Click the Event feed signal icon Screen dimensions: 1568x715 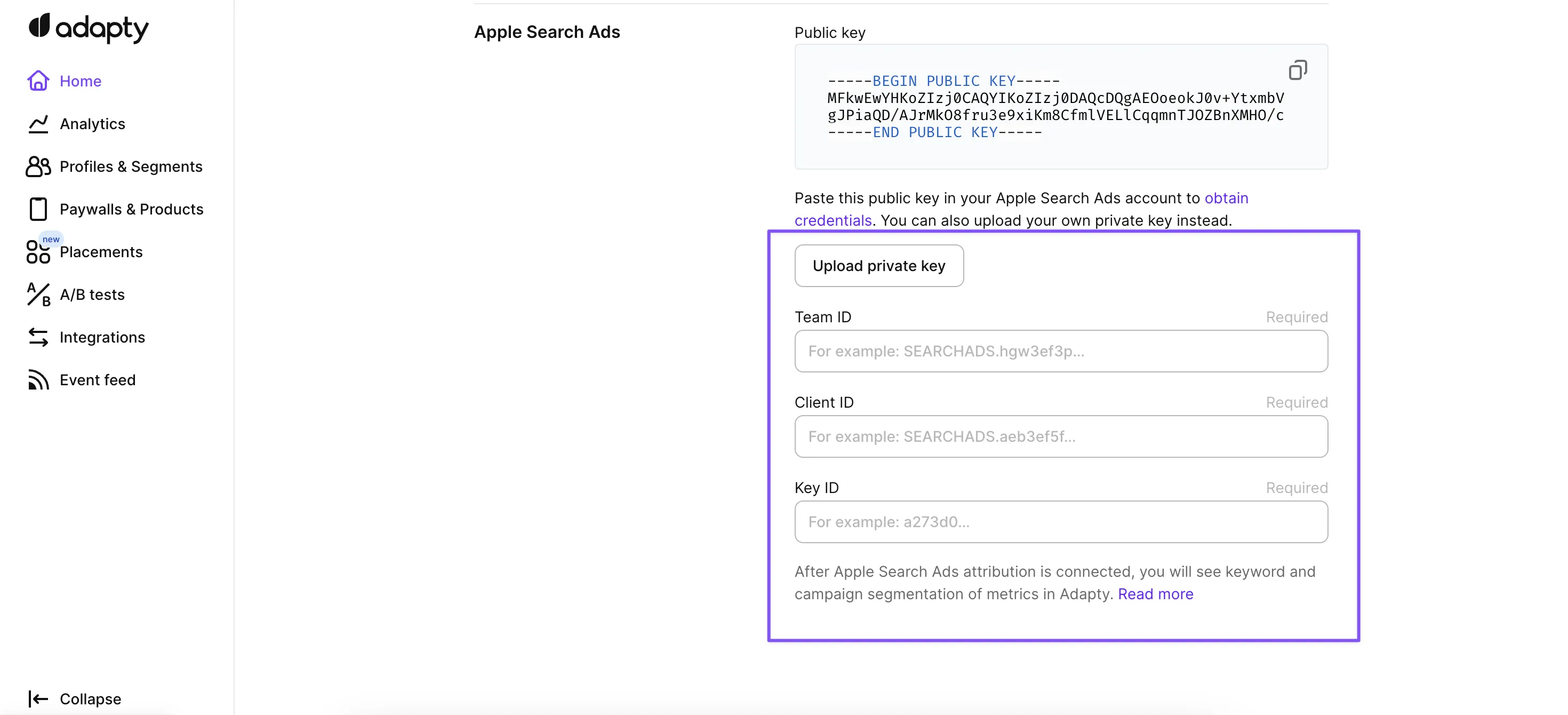[x=38, y=379]
